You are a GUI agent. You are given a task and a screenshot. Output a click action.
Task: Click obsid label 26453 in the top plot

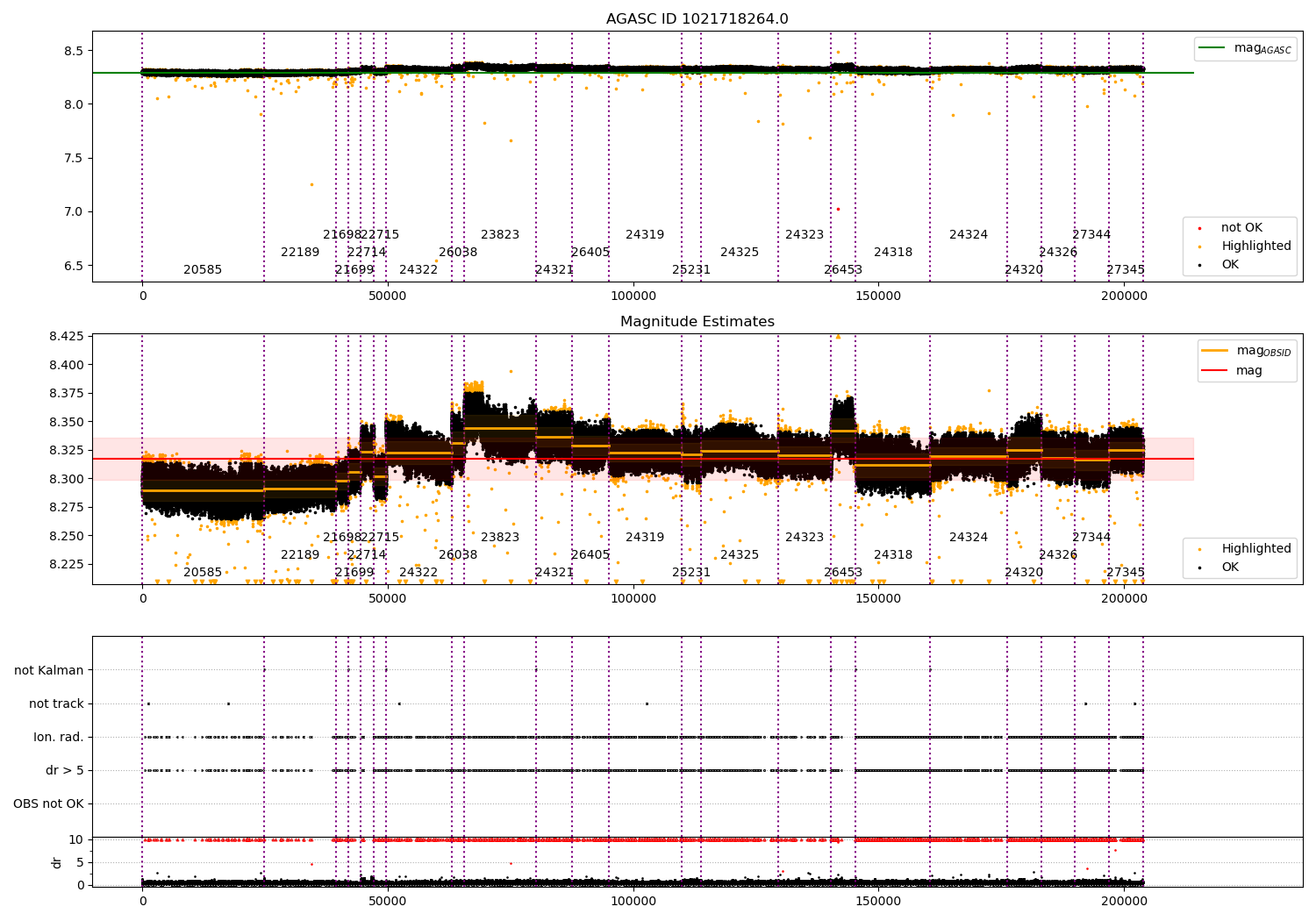coord(843,270)
